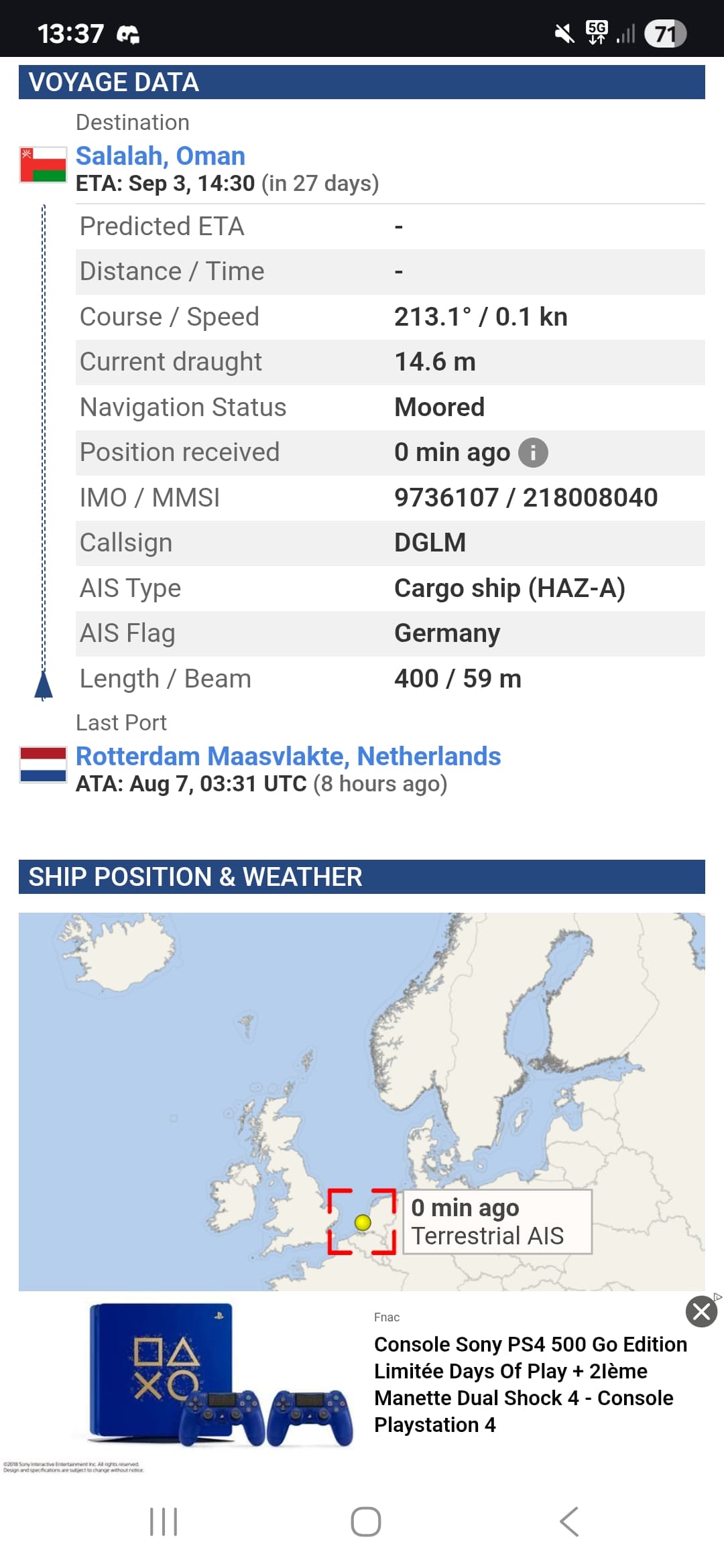Open Salalah, Oman destination link
The height and width of the screenshot is (1568, 724).
pos(160,156)
